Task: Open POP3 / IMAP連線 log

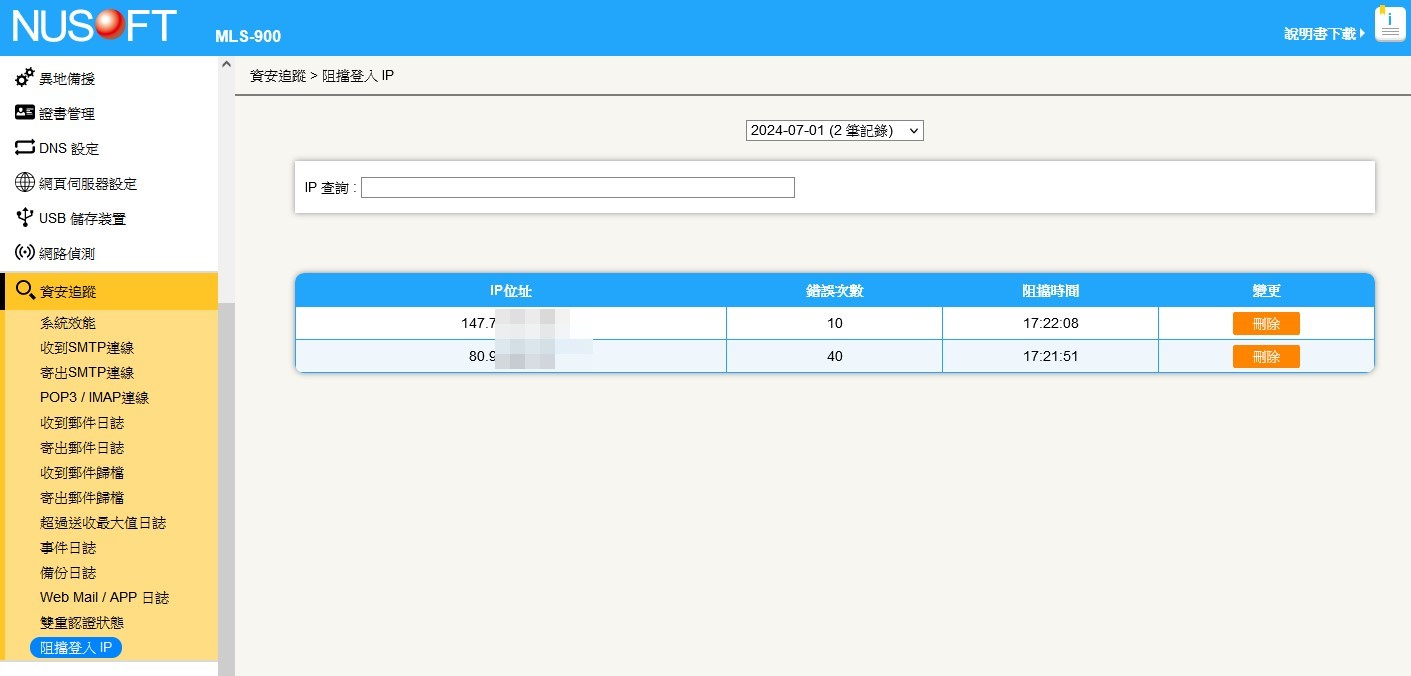Action: click(x=94, y=398)
